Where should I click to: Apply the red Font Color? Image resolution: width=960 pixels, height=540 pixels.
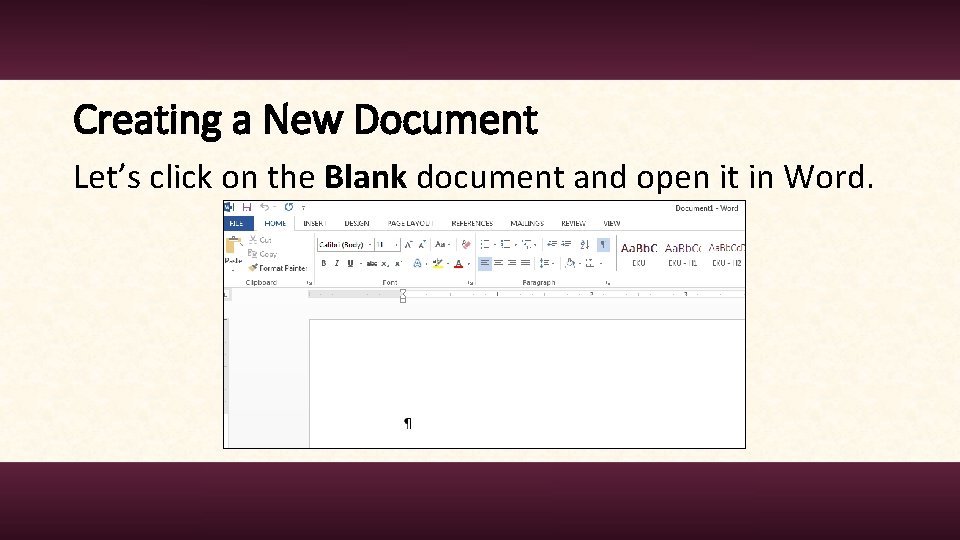[458, 264]
